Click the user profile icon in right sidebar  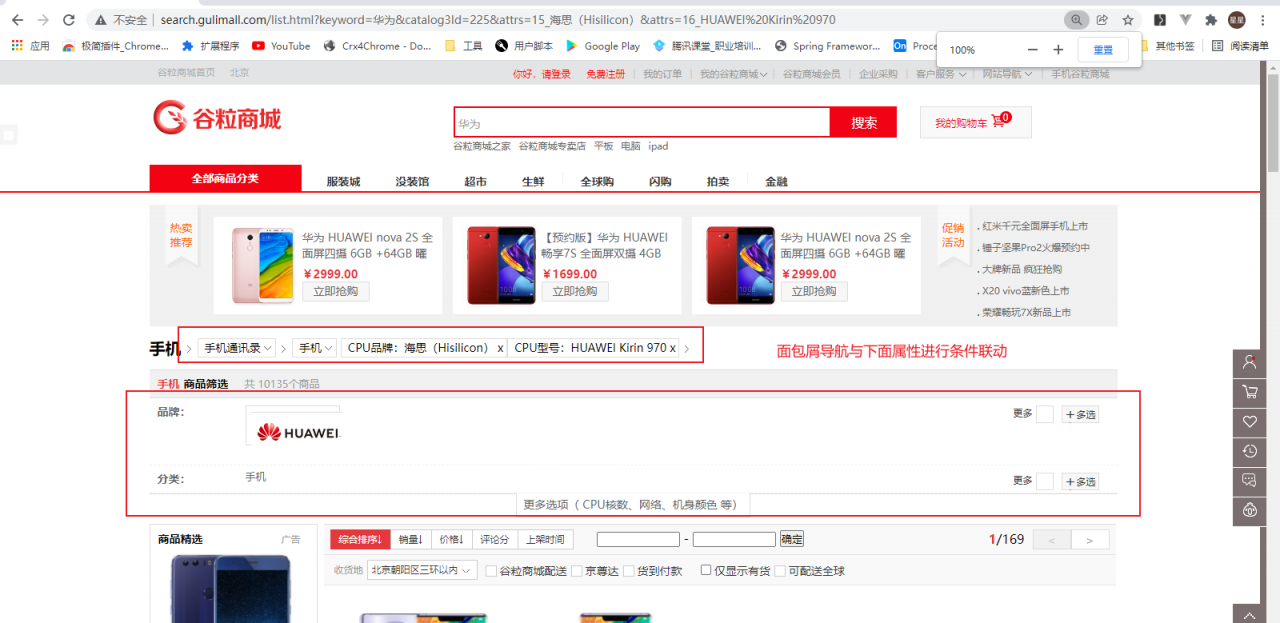coord(1249,363)
